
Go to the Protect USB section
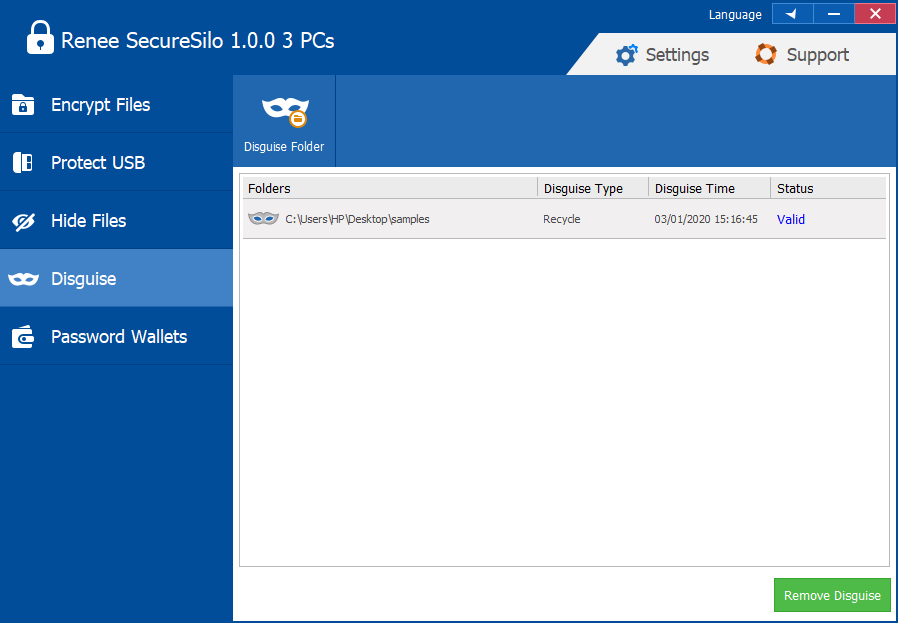[116, 163]
